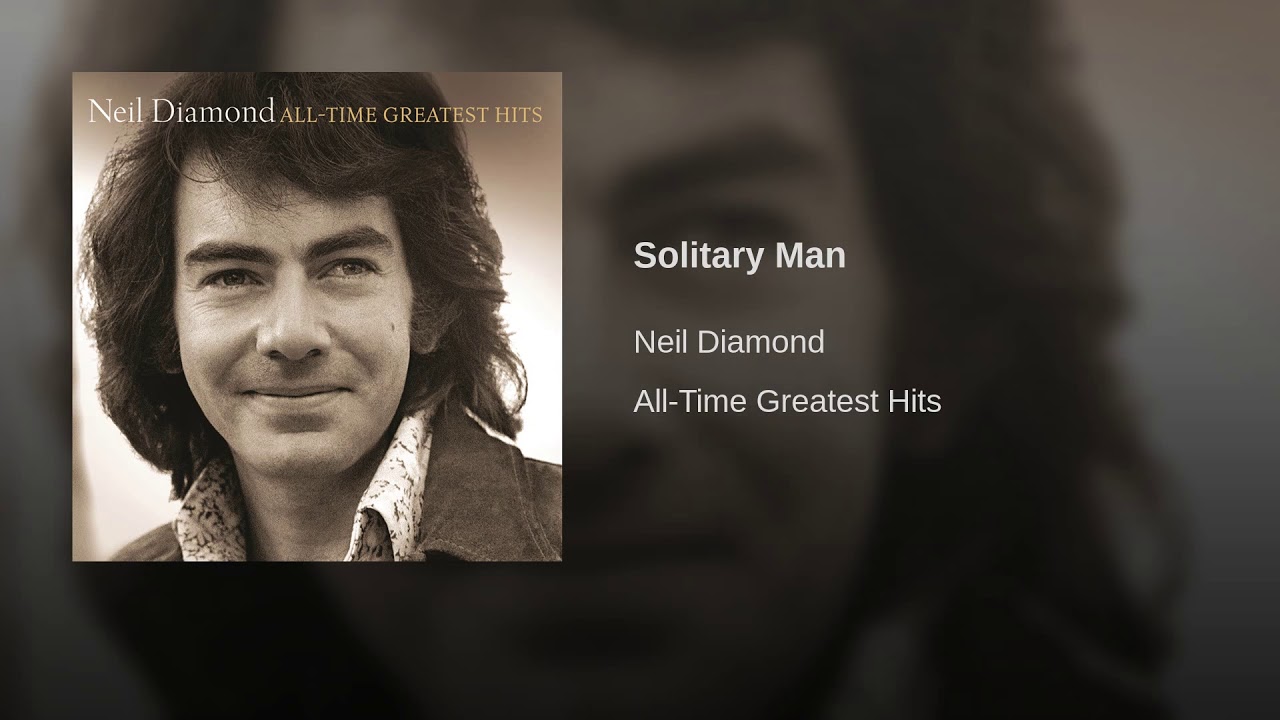1280x720 pixels.
Task: Open the "All-Time Greatest Hits" album line
Action: 787,401
